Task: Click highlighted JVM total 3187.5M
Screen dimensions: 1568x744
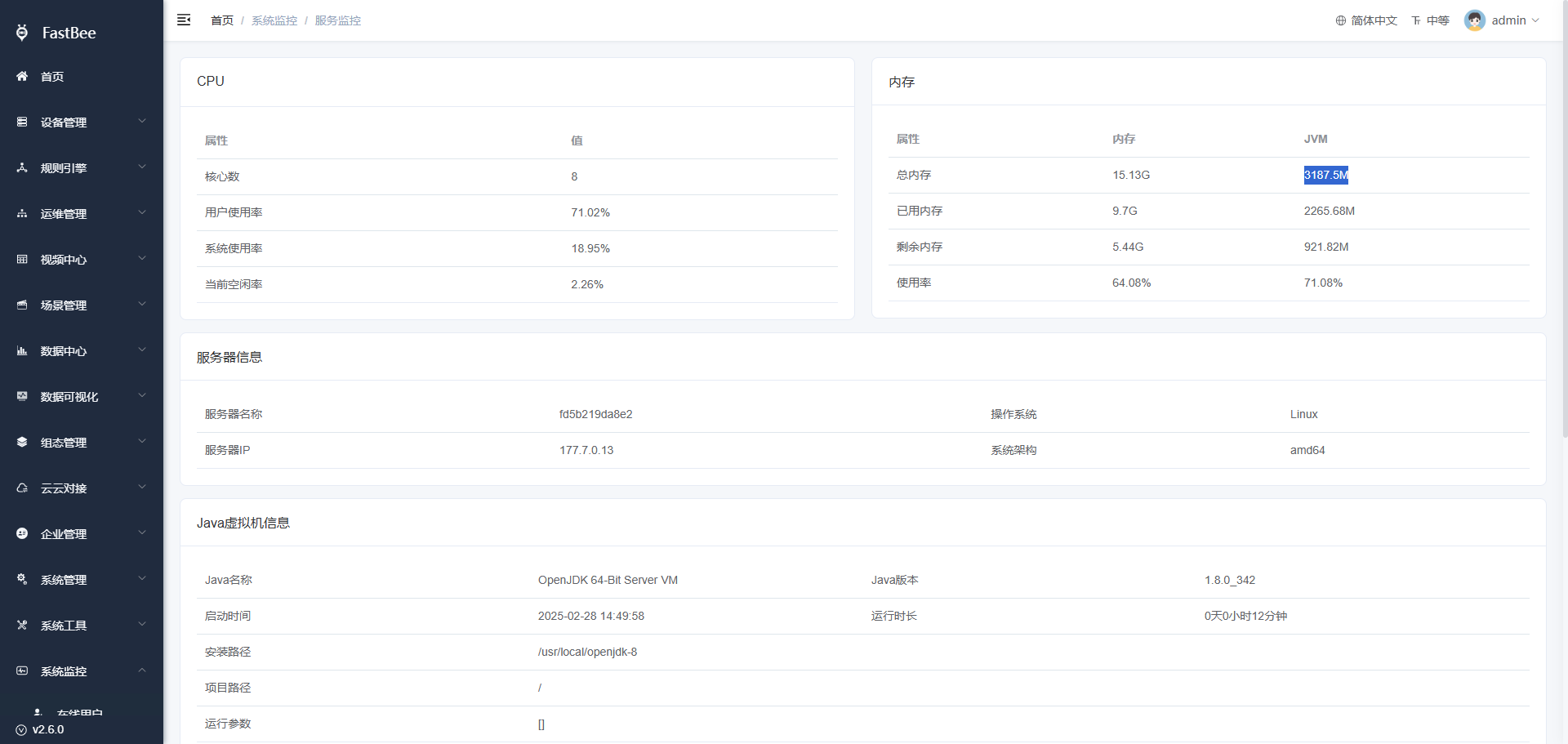Action: 1325,175
